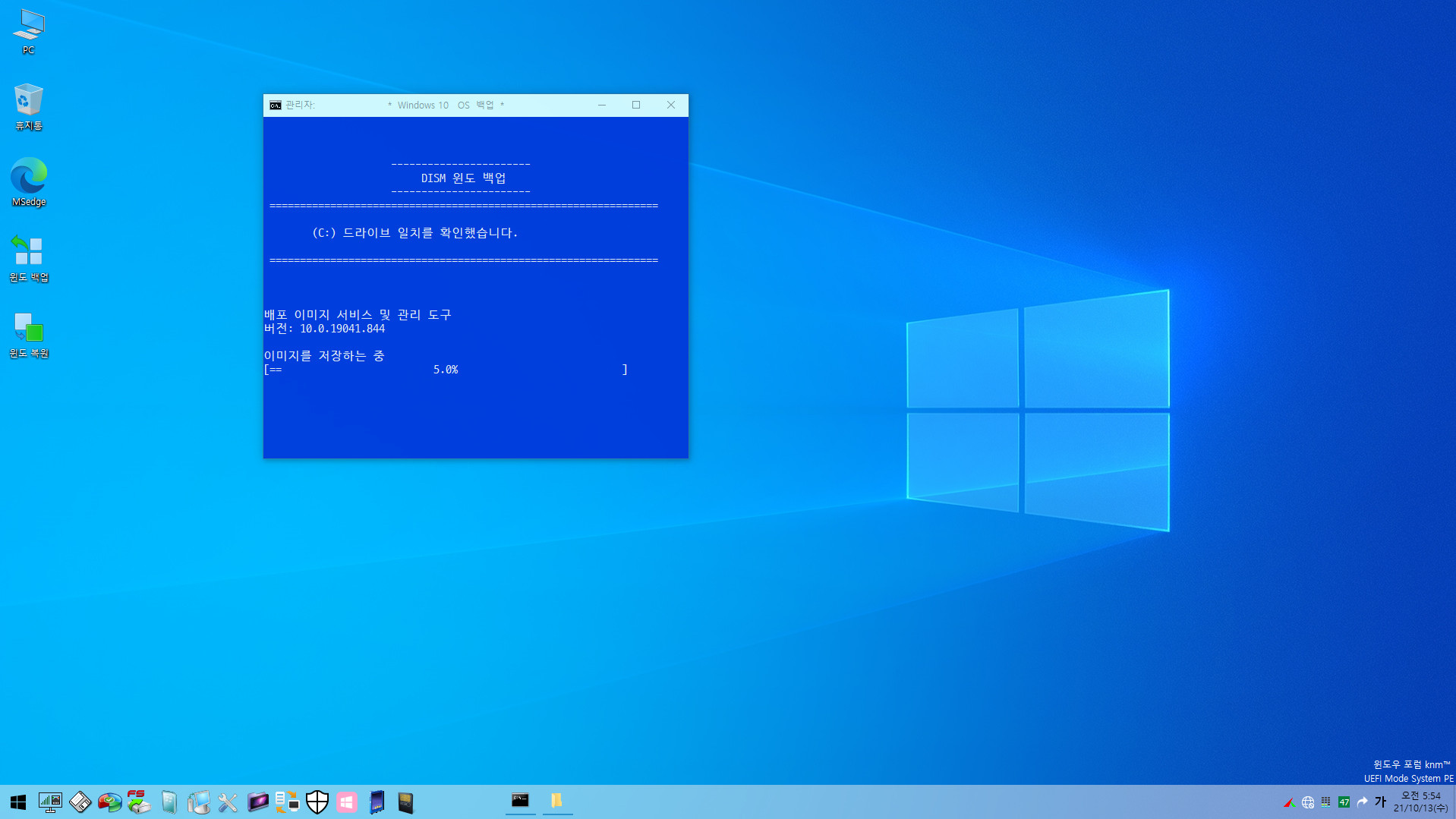1456x819 pixels.
Task: Launch MSedge from the desktop
Action: point(29,182)
